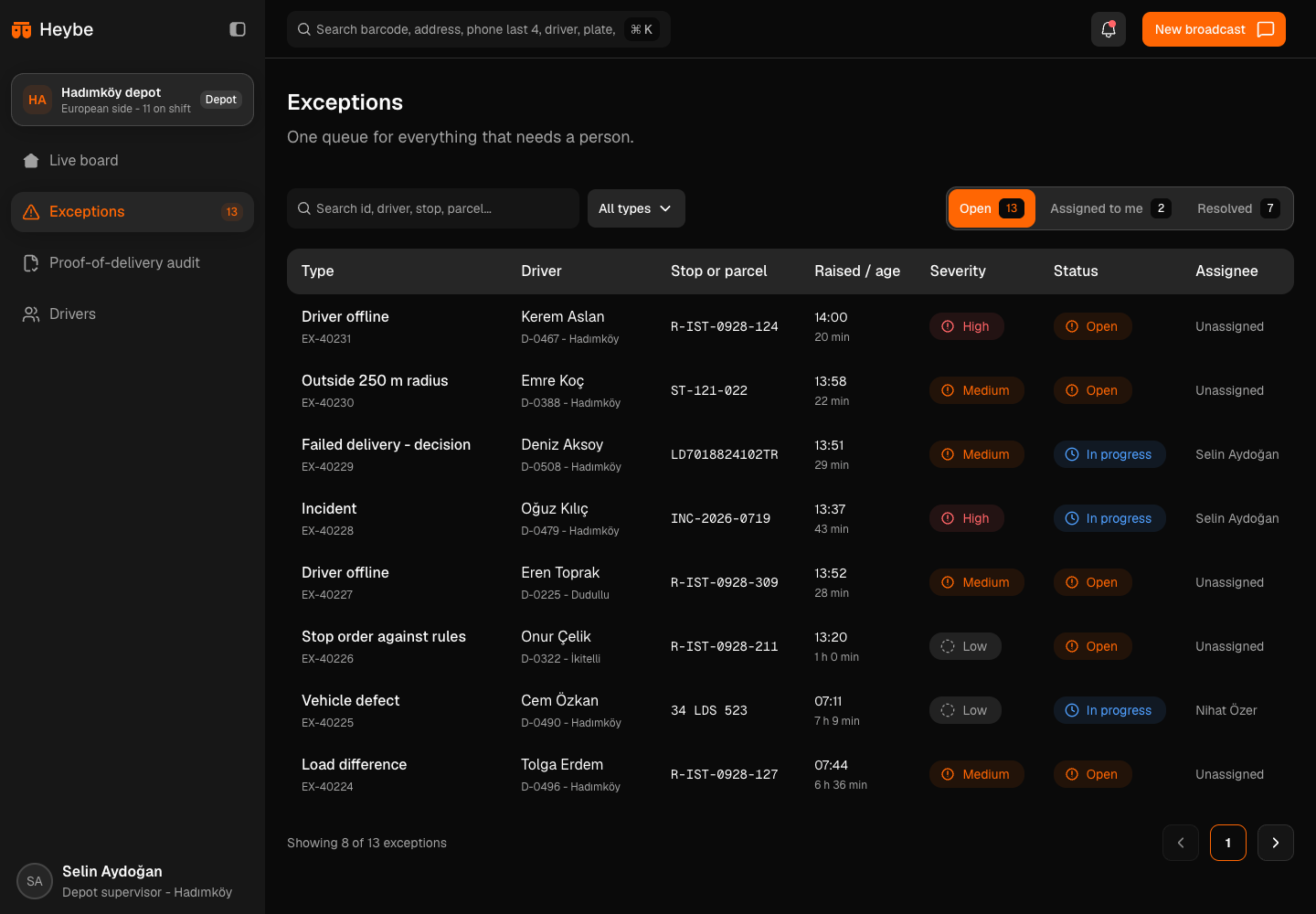
Task: Click the Drivers people icon
Action: click(x=31, y=314)
